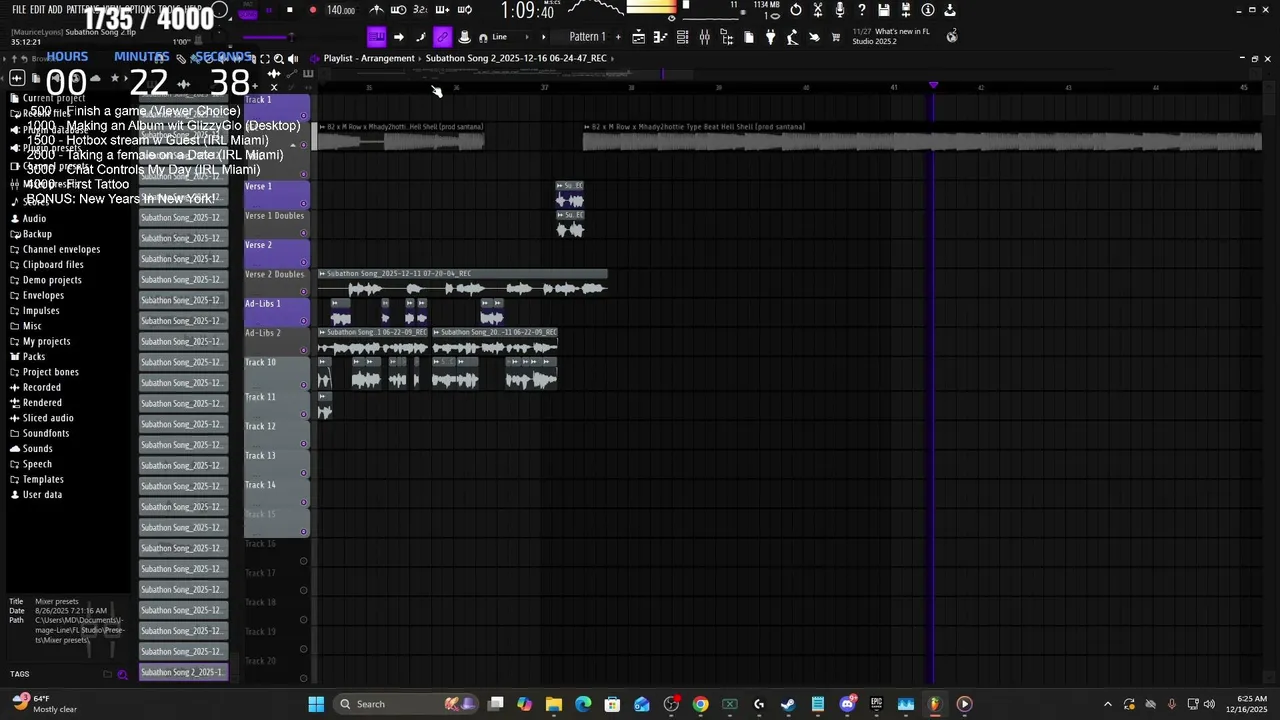1280x720 pixels.
Task: Click the audio editor scissors icon
Action: (x=818, y=10)
